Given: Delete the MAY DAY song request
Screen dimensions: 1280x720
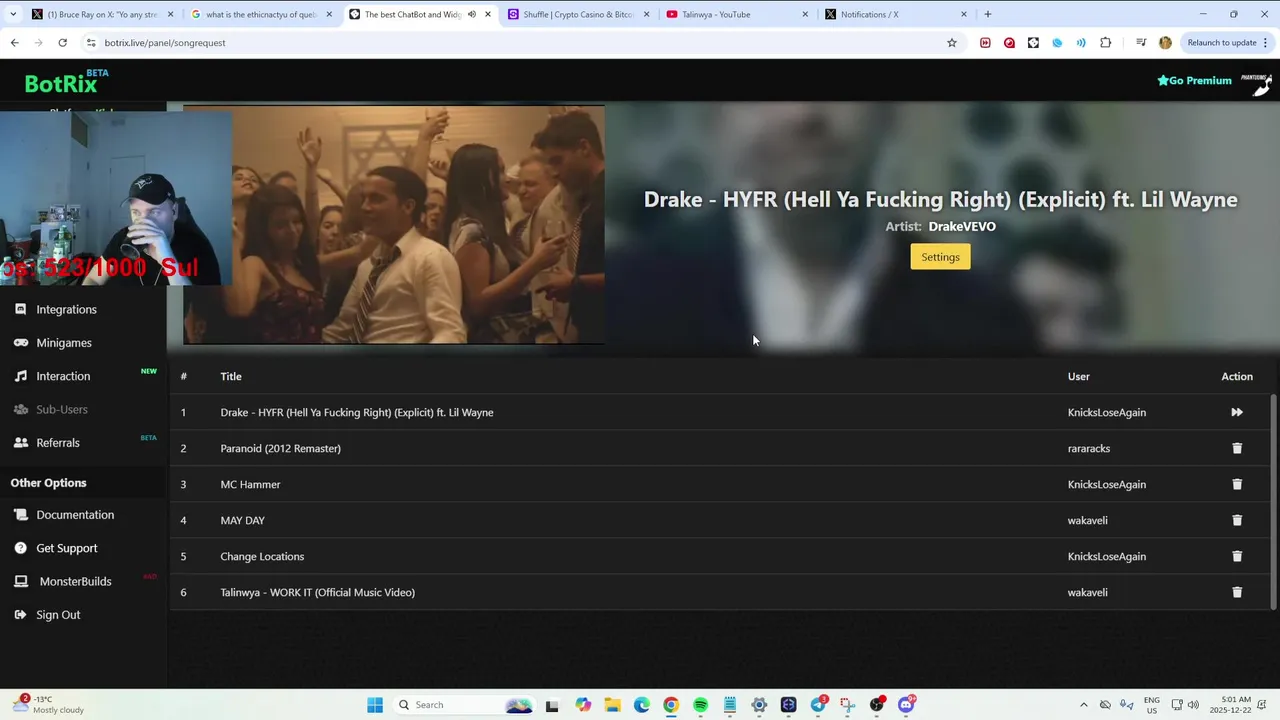Looking at the screenshot, I should pos(1237,520).
